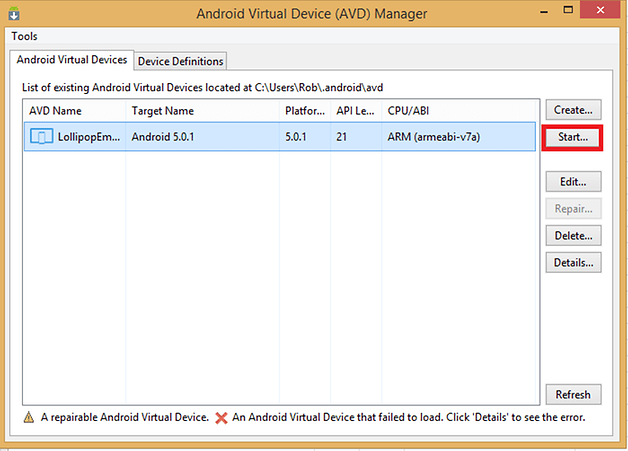Click the Create... button
This screenshot has width=628, height=451.
pos(573,110)
